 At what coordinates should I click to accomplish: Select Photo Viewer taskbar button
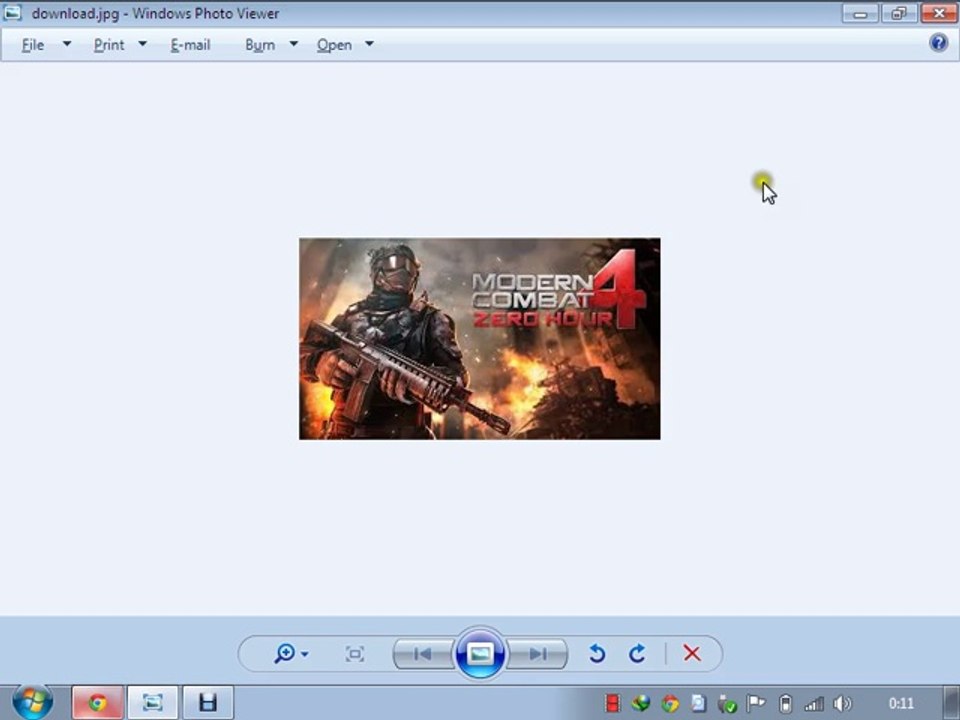point(152,702)
